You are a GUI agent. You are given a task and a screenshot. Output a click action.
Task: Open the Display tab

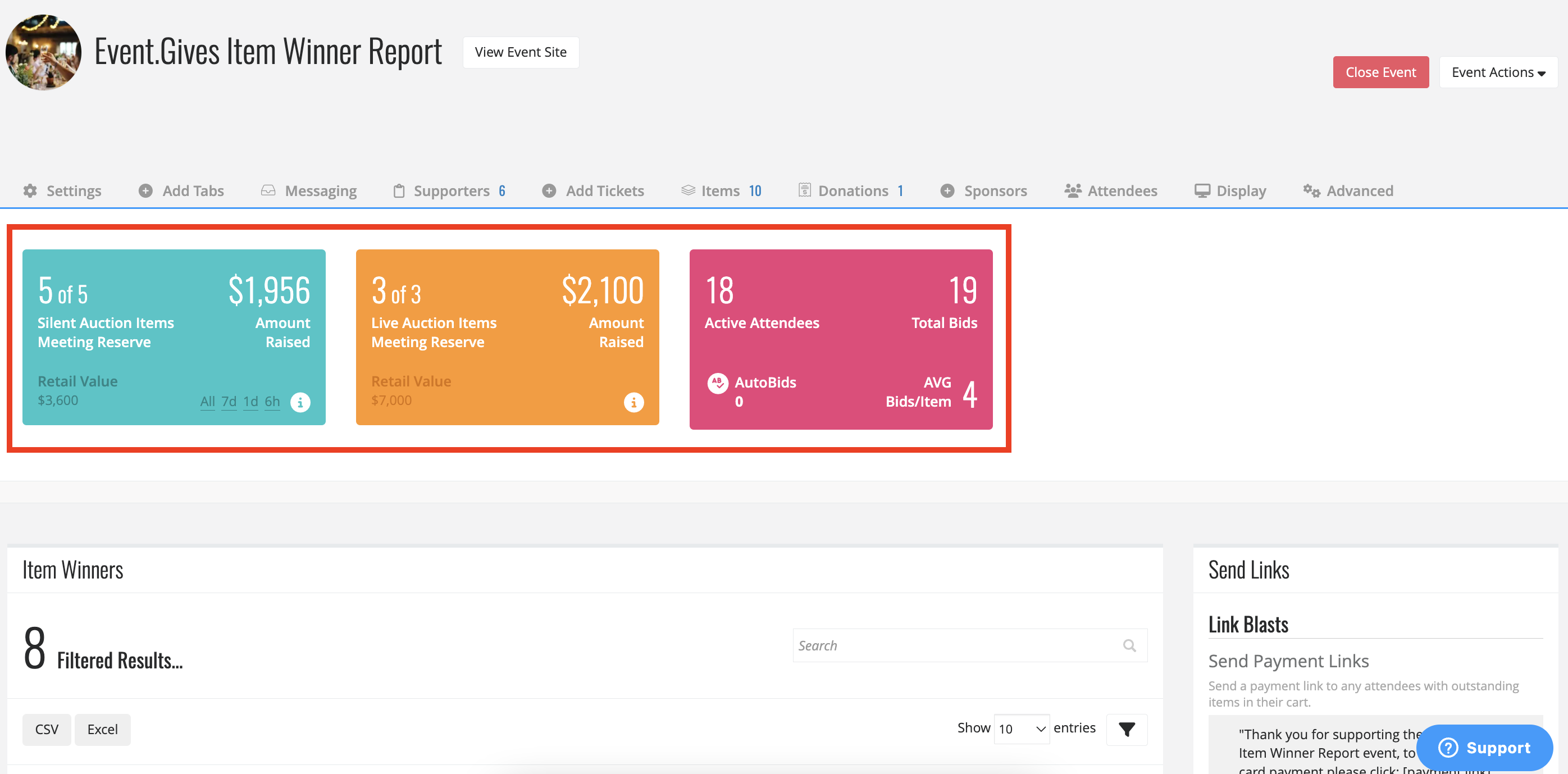coord(1230,190)
